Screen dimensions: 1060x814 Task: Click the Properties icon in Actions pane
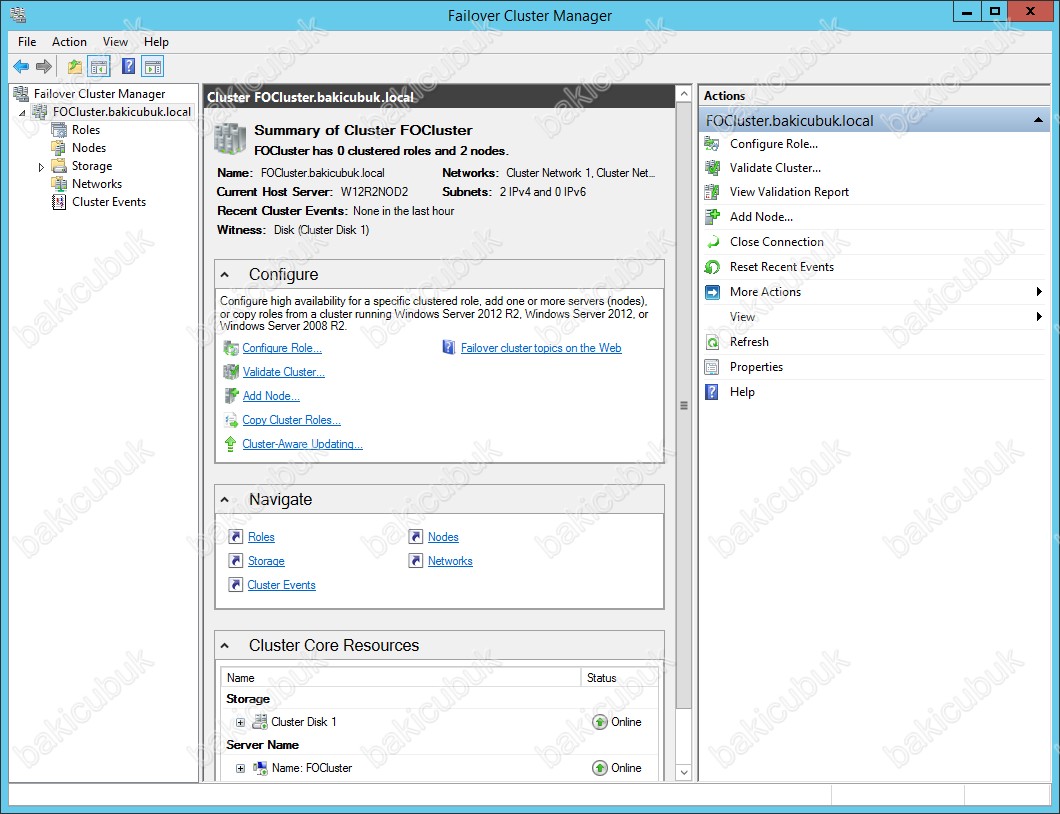click(713, 367)
